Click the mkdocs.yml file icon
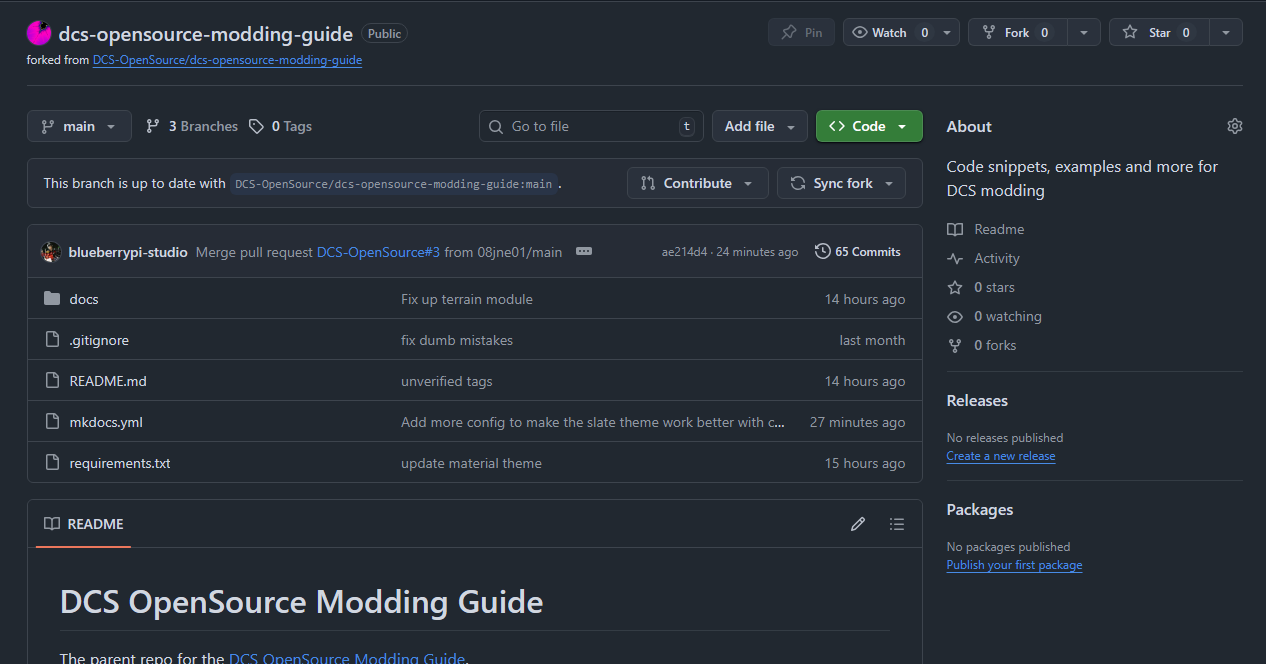The image size is (1266, 664). 53,422
